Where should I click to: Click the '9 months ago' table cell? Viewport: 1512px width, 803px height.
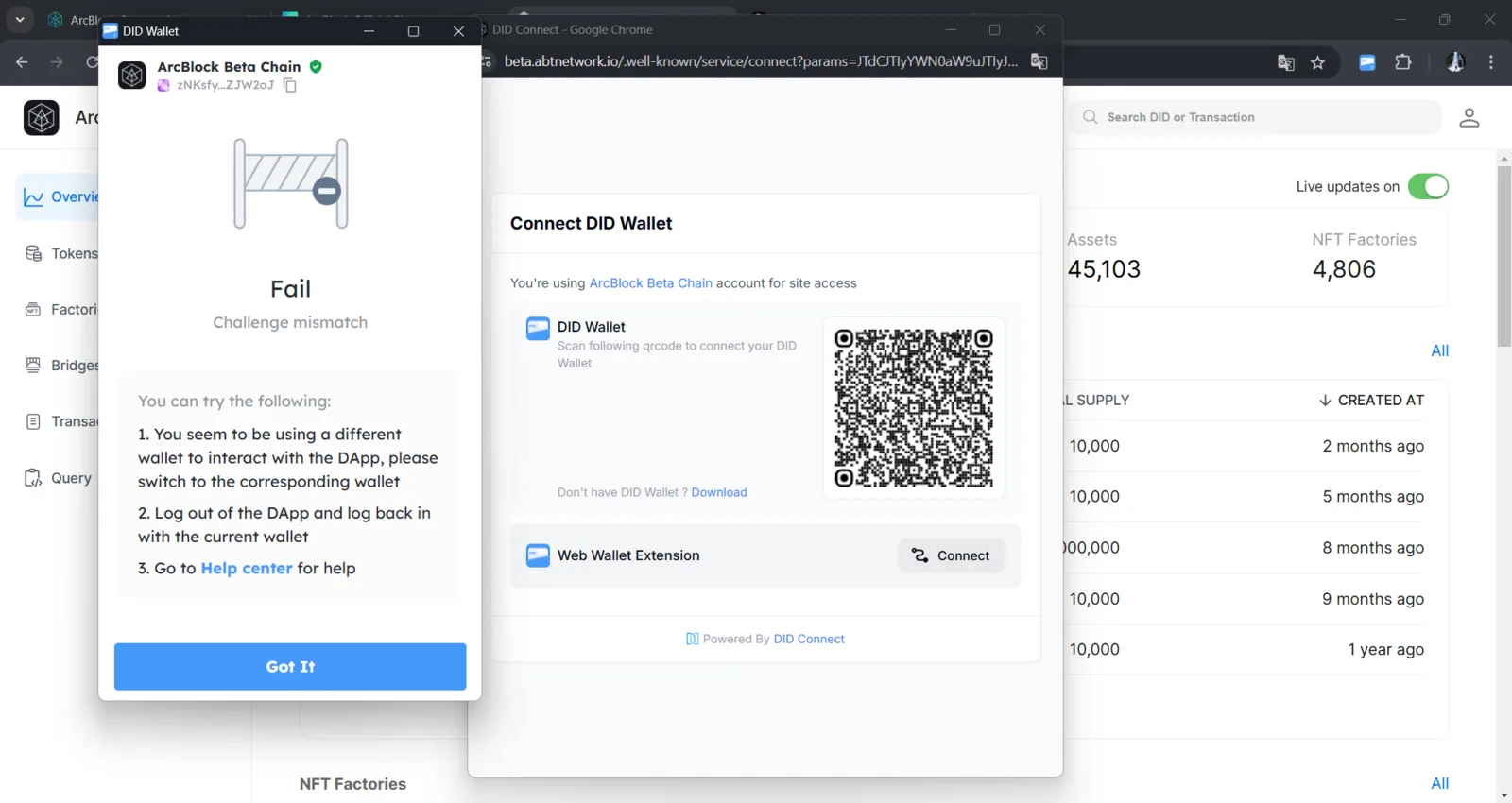(x=1372, y=599)
